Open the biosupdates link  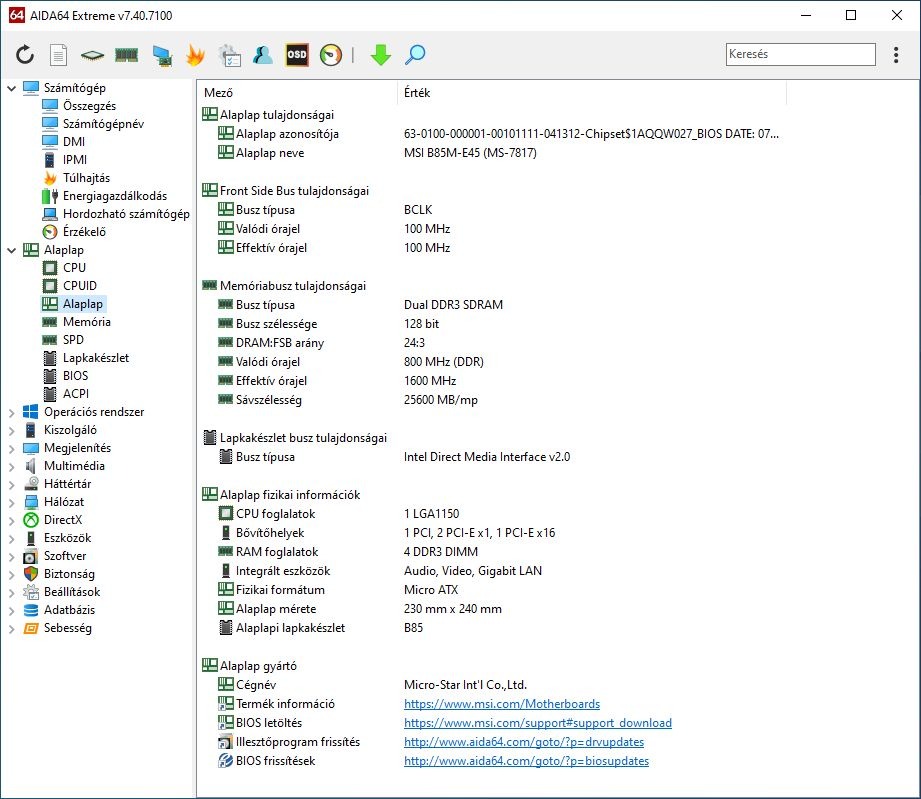tap(526, 761)
